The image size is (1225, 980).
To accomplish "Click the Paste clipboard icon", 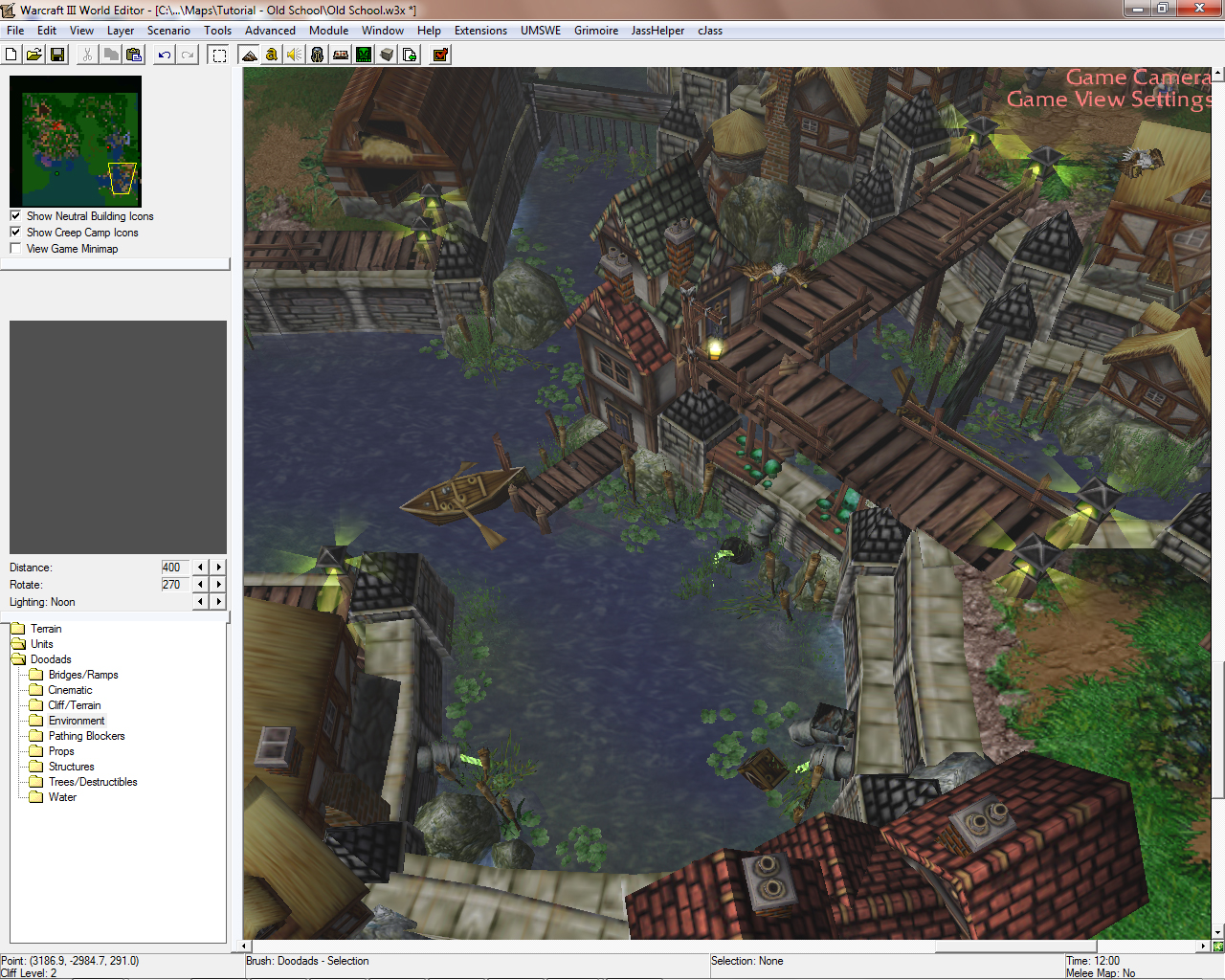I will point(134,55).
